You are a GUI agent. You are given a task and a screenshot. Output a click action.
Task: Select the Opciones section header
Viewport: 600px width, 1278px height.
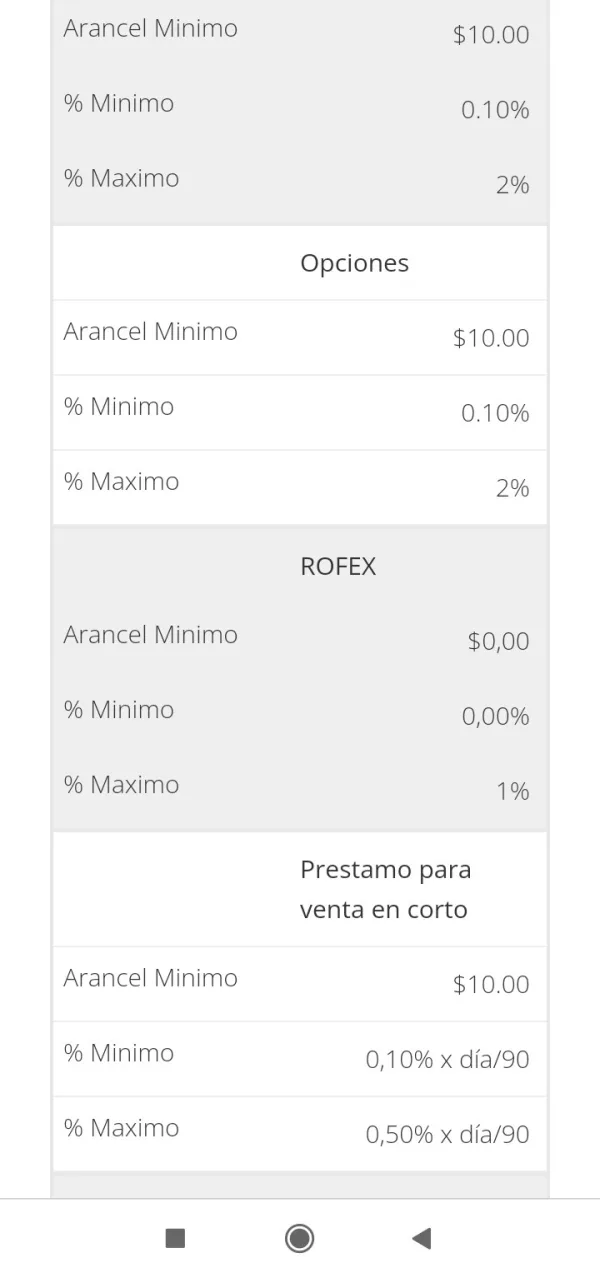tap(354, 263)
